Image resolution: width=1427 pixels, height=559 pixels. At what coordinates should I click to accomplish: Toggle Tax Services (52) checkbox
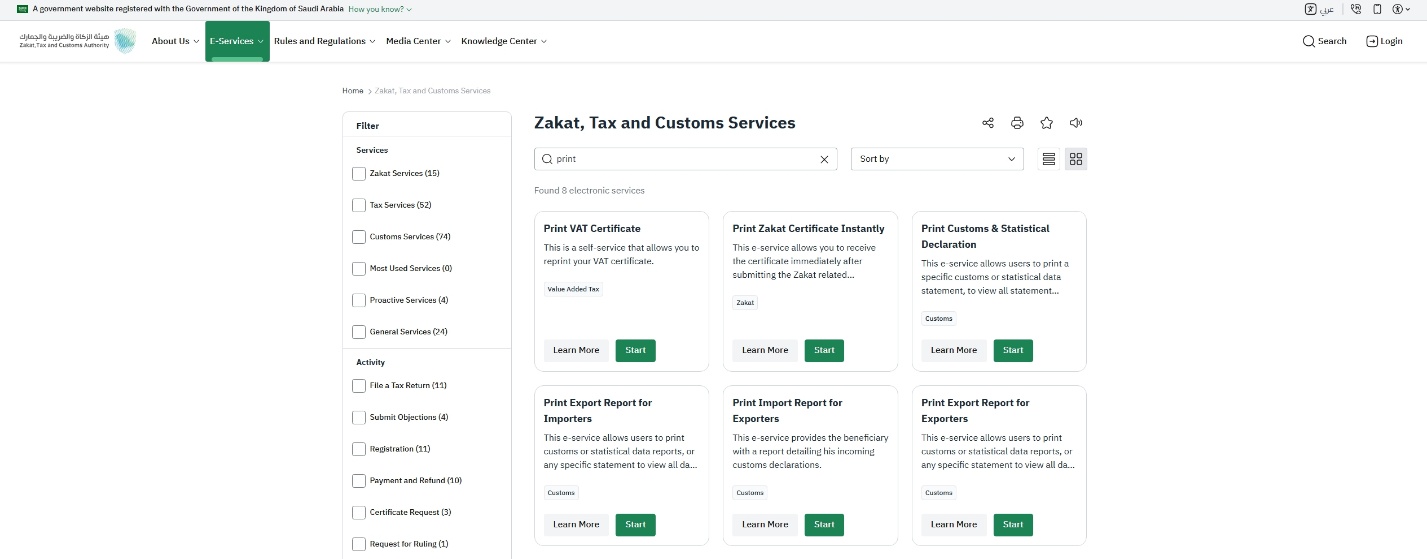tap(359, 205)
